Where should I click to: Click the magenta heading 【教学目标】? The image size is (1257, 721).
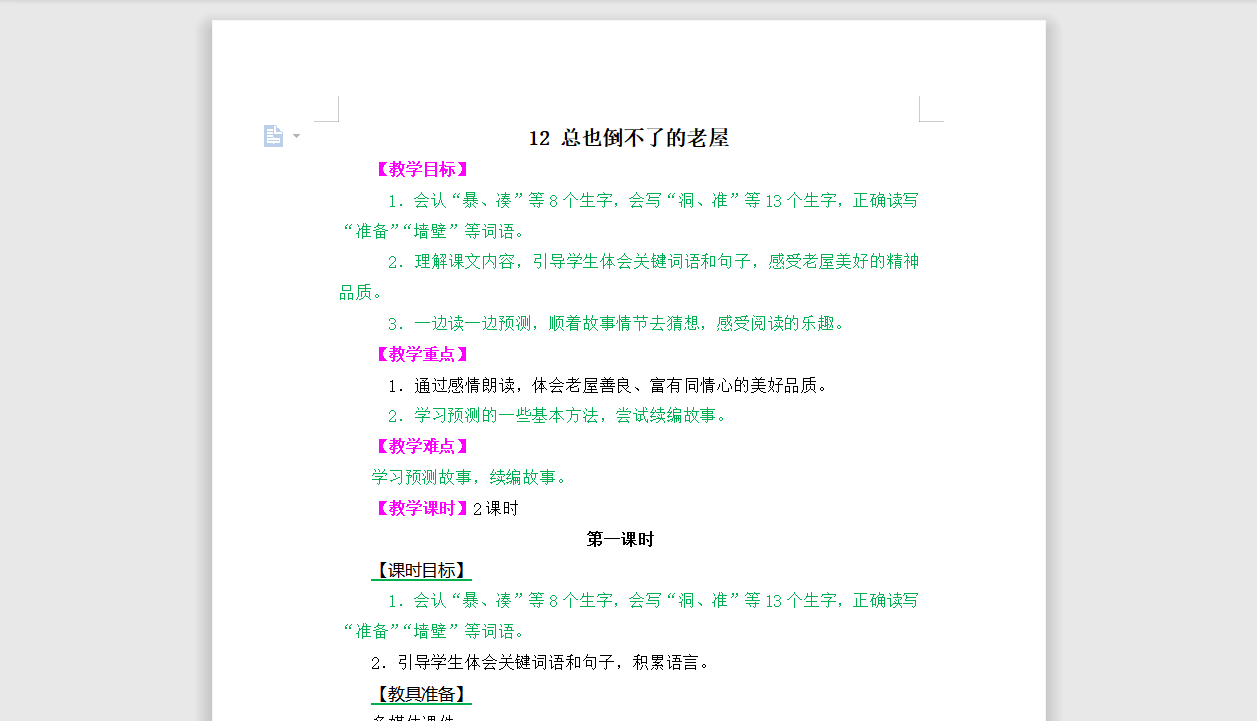point(421,168)
